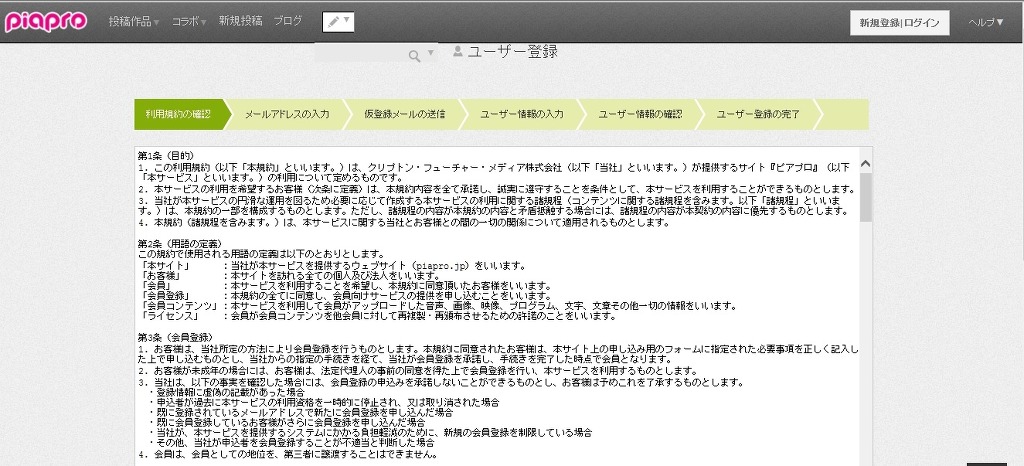
Task: Select the 仮登録メールの送信 step
Action: click(x=404, y=114)
